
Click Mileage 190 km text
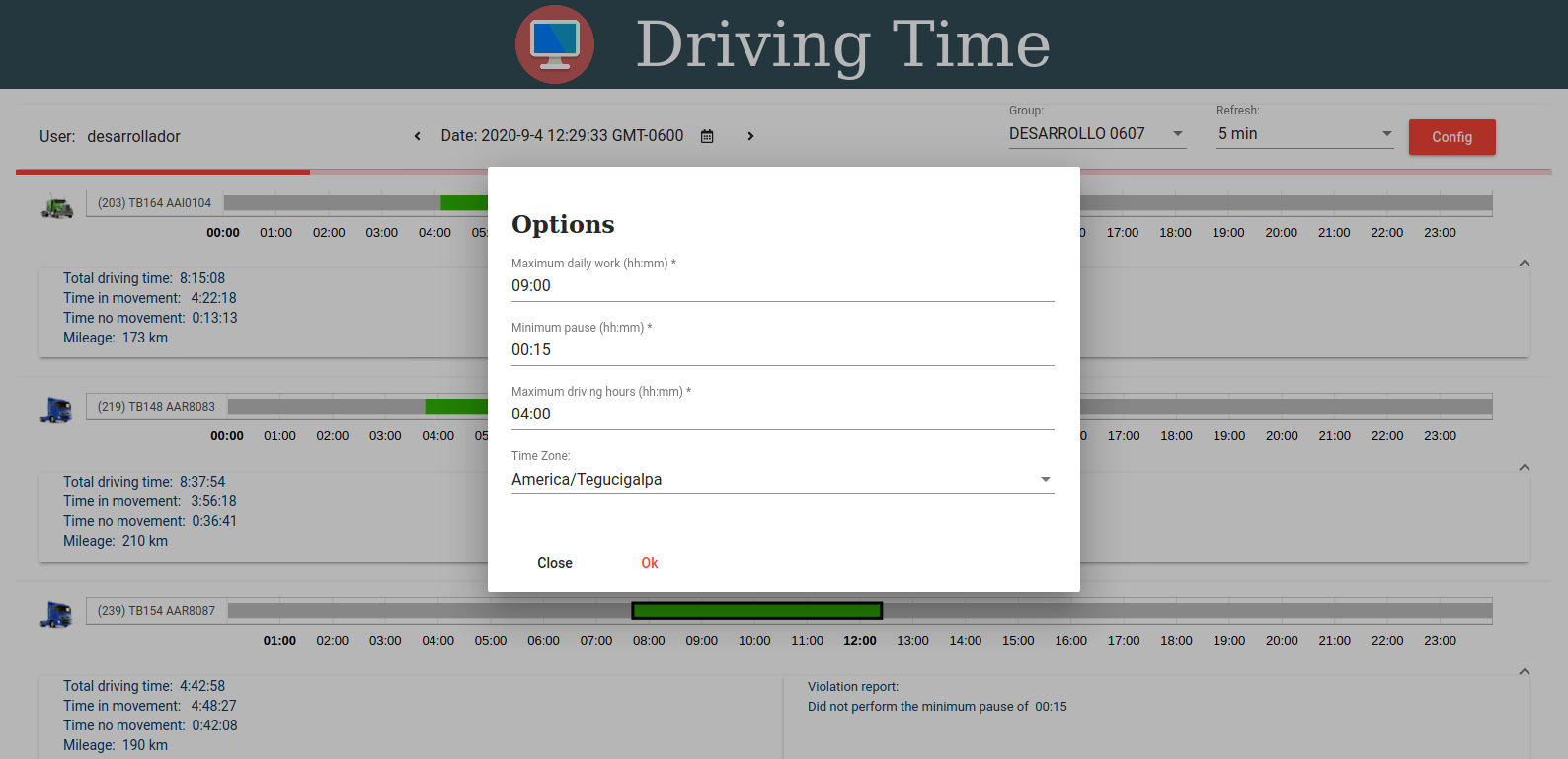tap(116, 745)
